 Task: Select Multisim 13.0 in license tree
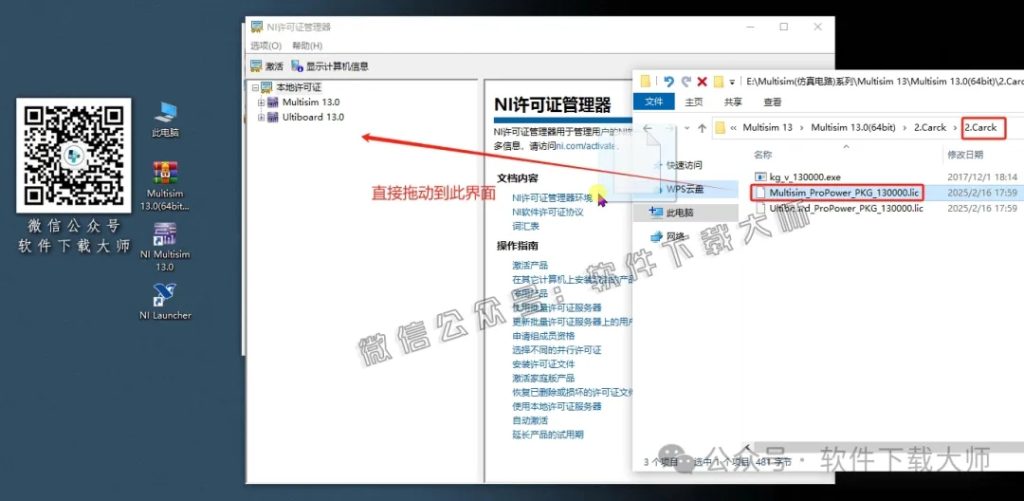tap(311, 103)
